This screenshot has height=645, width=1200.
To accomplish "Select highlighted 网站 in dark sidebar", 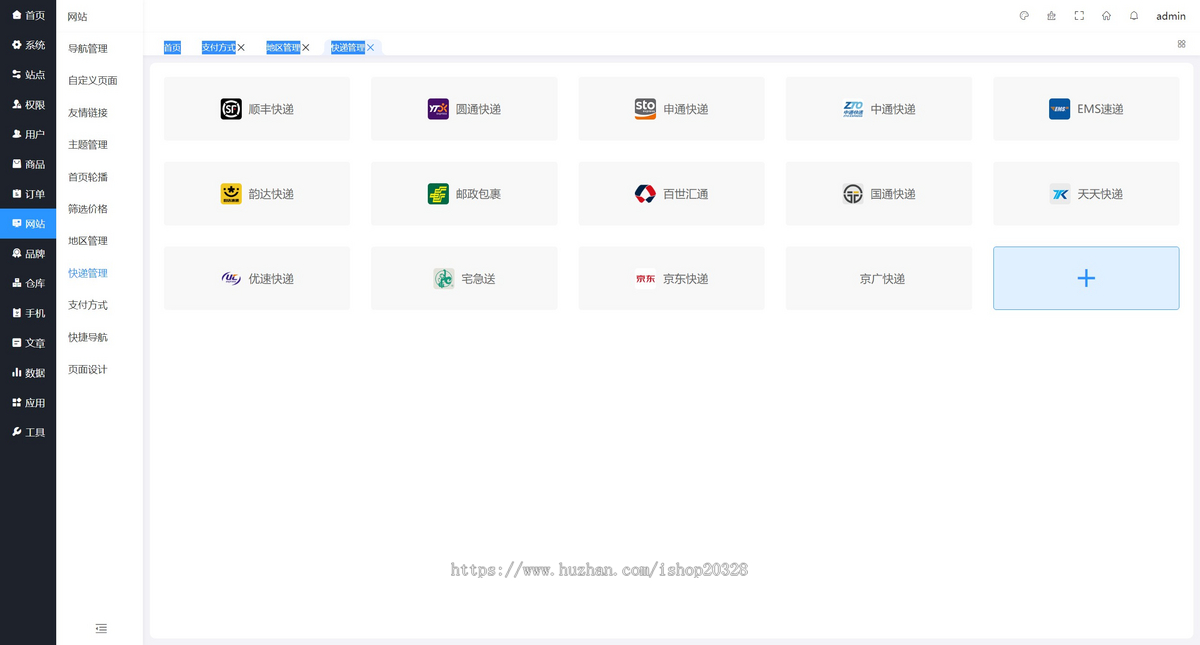I will pyautogui.click(x=28, y=223).
